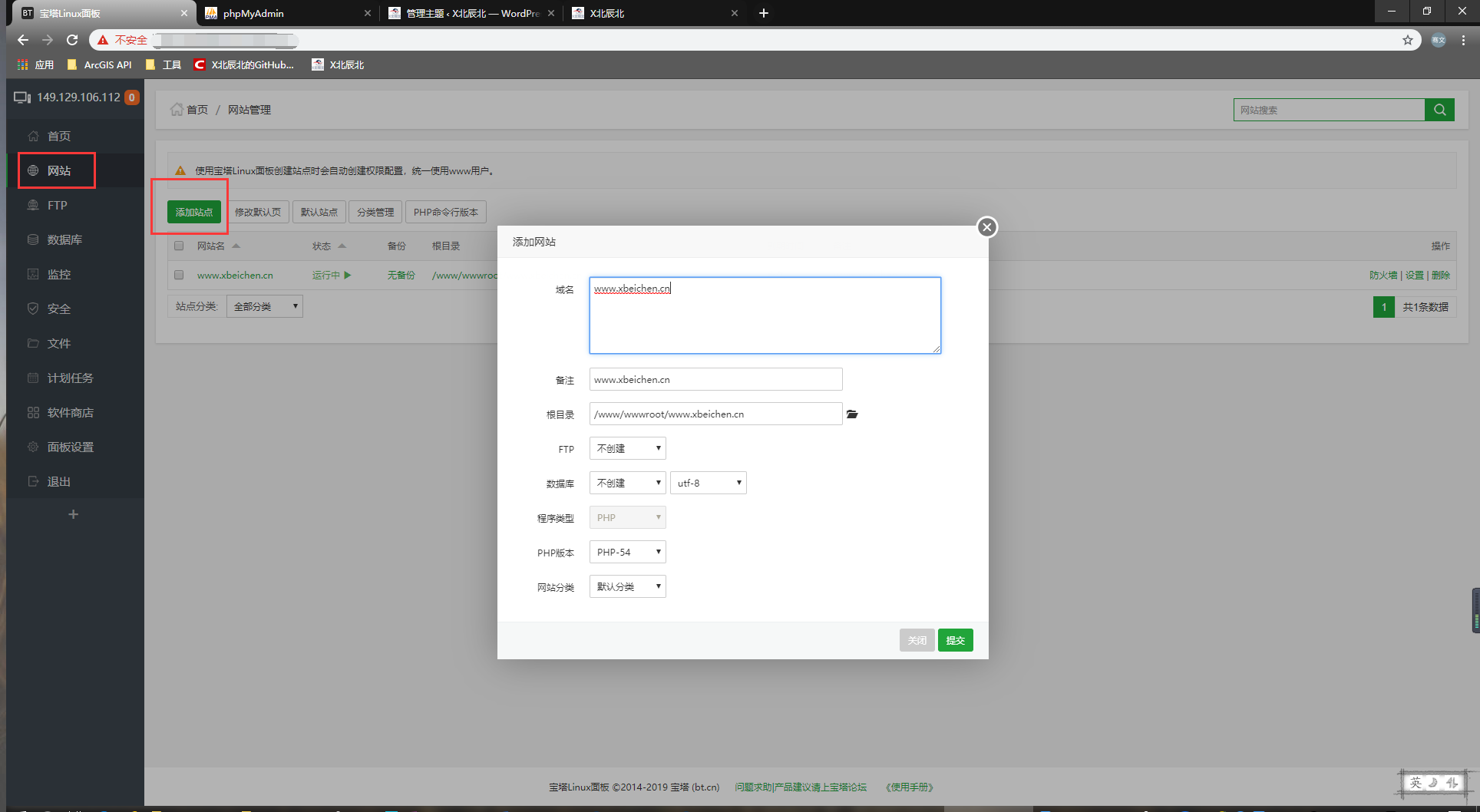Open the 首页 sidebar item

pyautogui.click(x=59, y=136)
